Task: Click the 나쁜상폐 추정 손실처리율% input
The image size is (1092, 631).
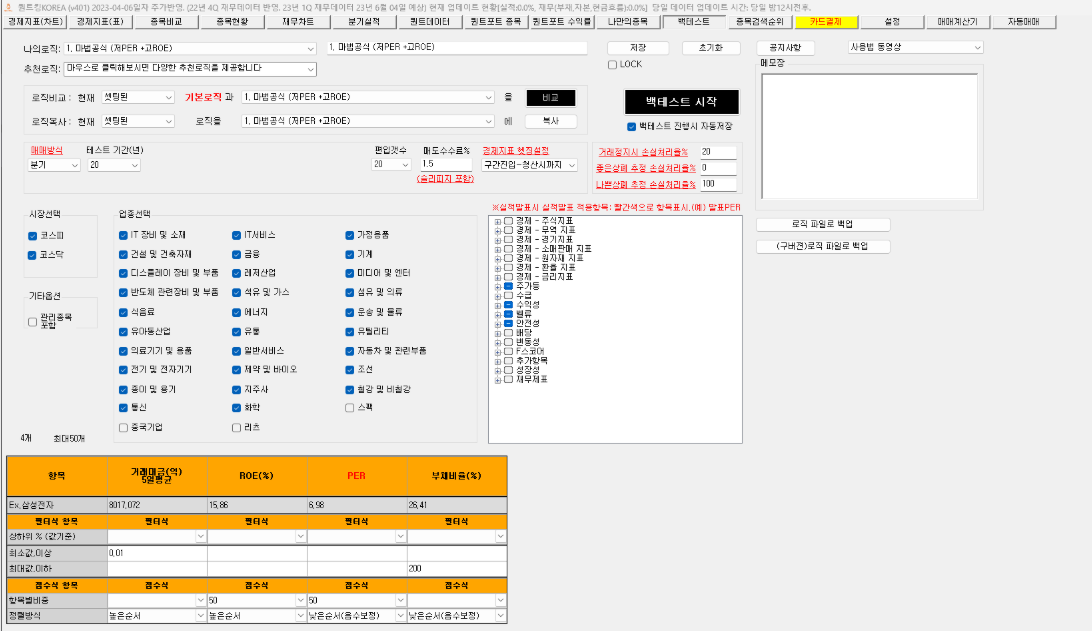Action: click(718, 184)
